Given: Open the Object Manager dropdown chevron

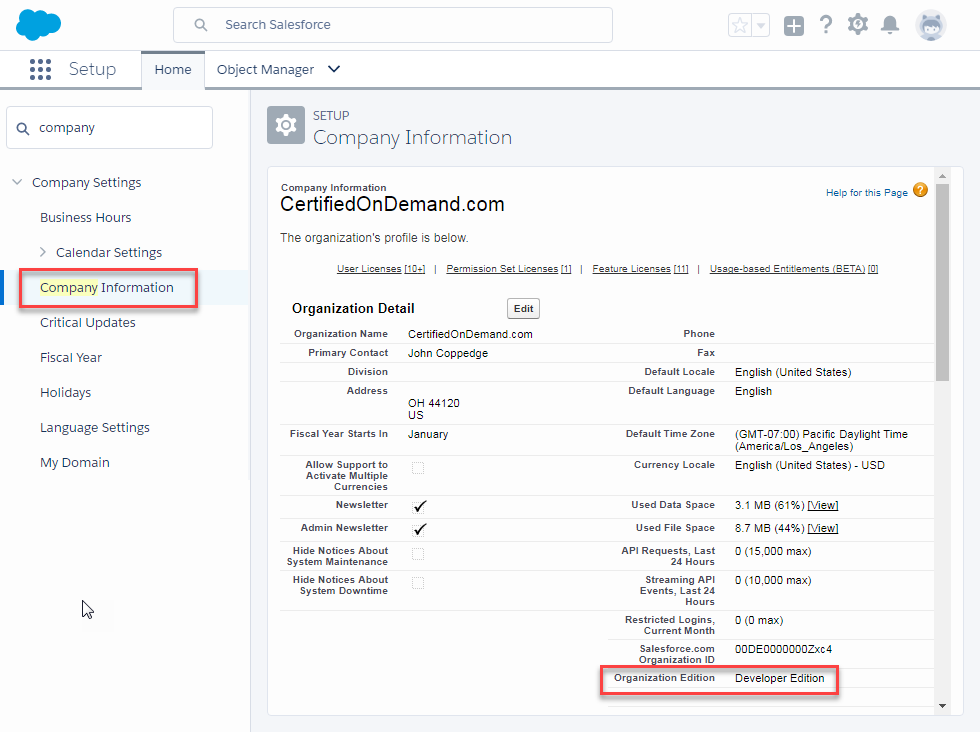Looking at the screenshot, I should click(x=334, y=69).
